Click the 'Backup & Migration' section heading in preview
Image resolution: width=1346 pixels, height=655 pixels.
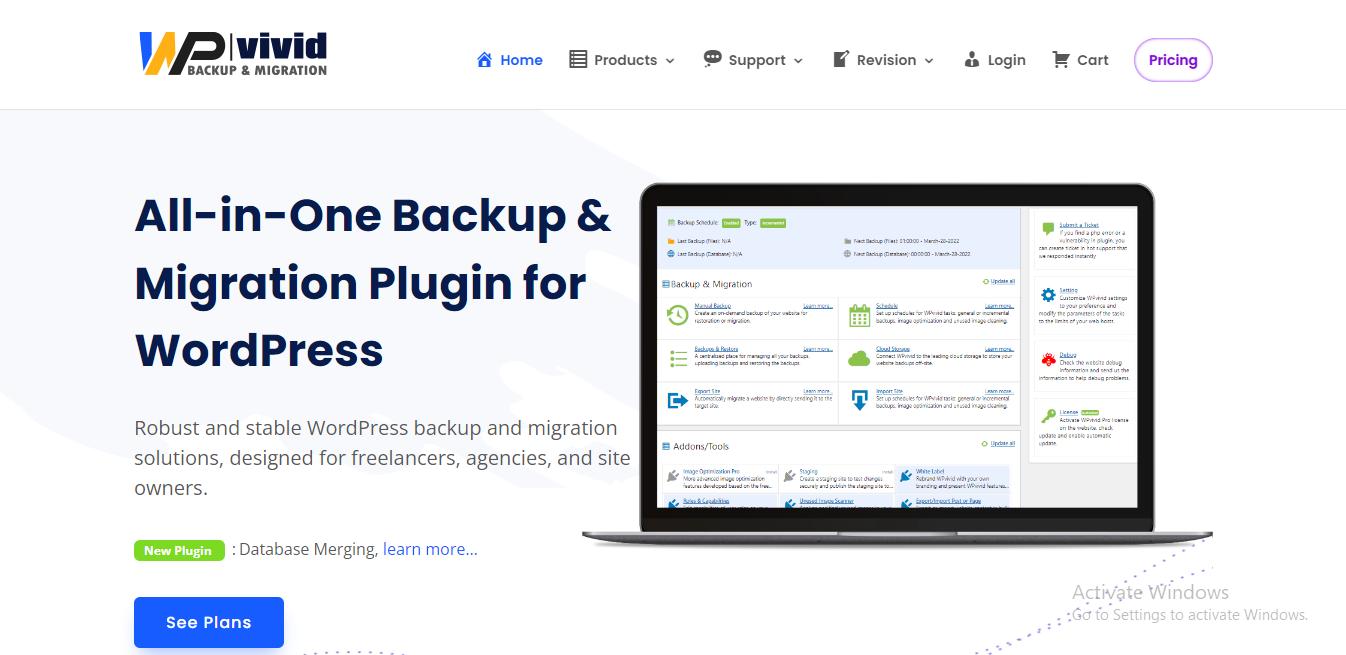(711, 284)
